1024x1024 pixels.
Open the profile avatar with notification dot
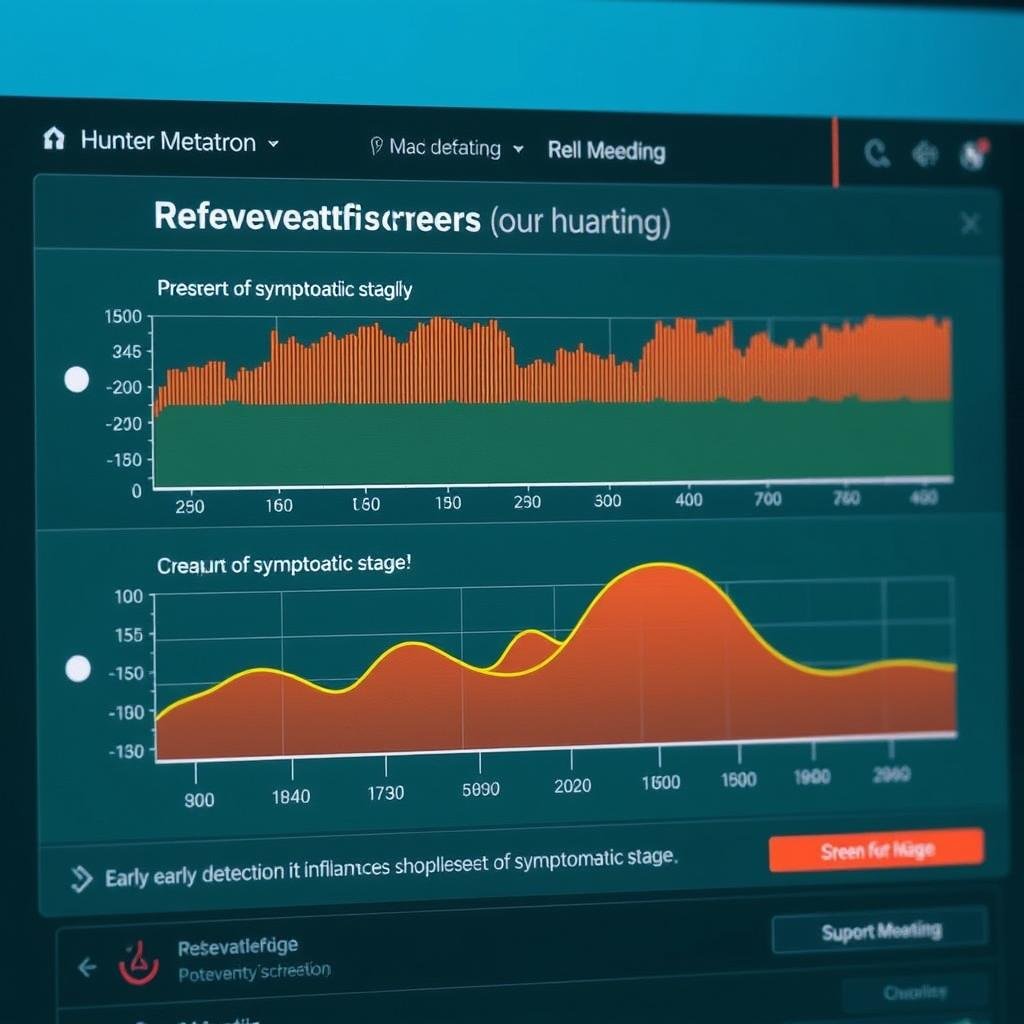pos(973,153)
